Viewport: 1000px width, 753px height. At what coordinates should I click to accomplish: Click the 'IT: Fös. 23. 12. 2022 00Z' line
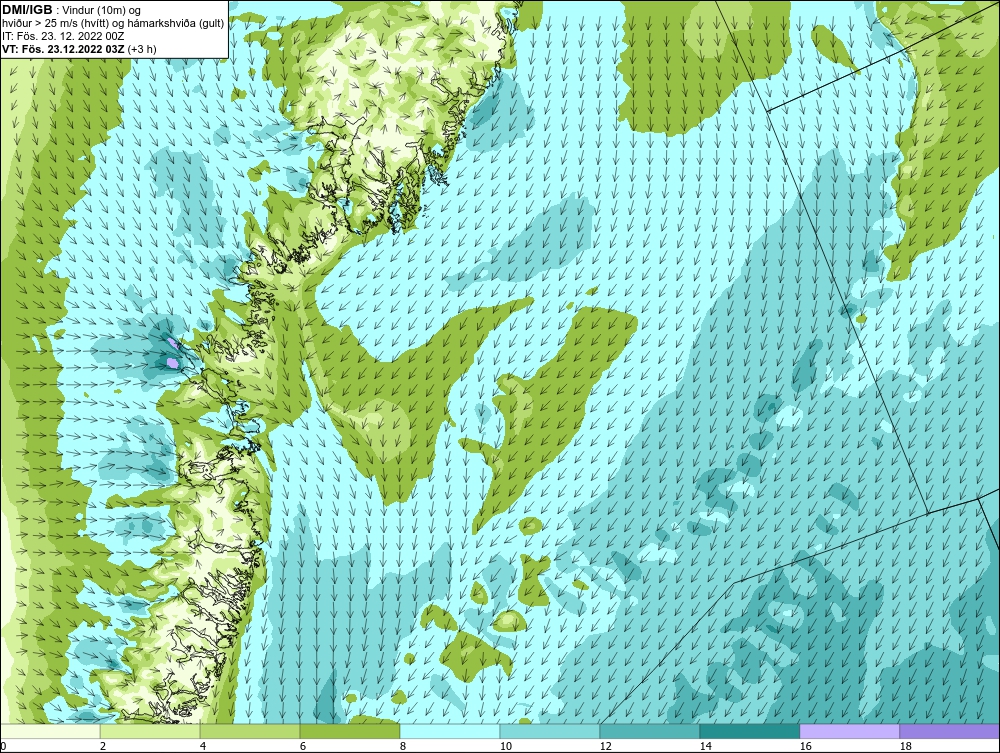[x=63, y=36]
